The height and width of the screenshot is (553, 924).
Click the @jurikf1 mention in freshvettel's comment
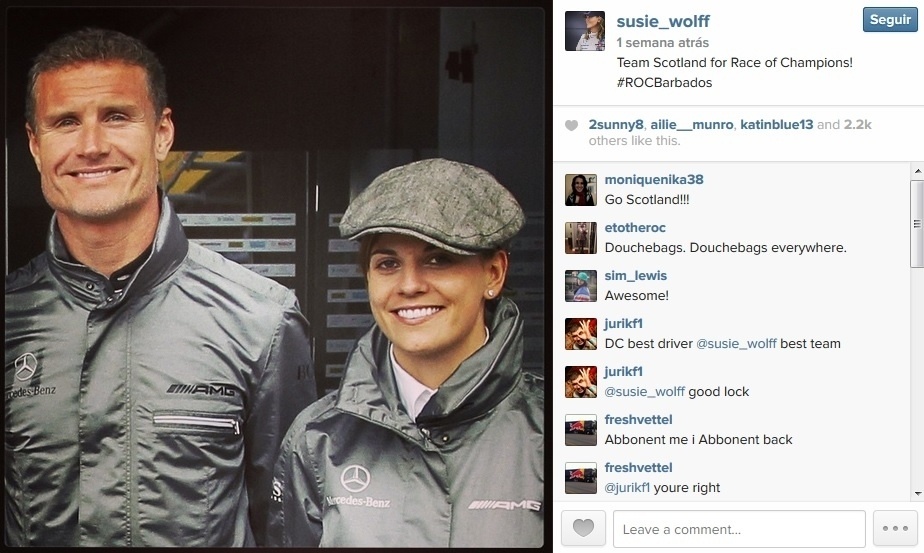pos(627,488)
